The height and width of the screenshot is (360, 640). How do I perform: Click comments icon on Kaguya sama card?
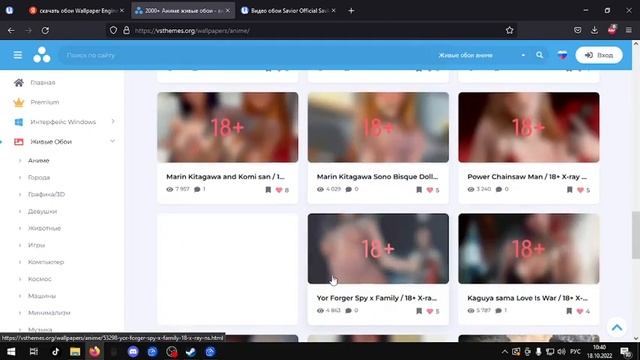[x=498, y=311]
